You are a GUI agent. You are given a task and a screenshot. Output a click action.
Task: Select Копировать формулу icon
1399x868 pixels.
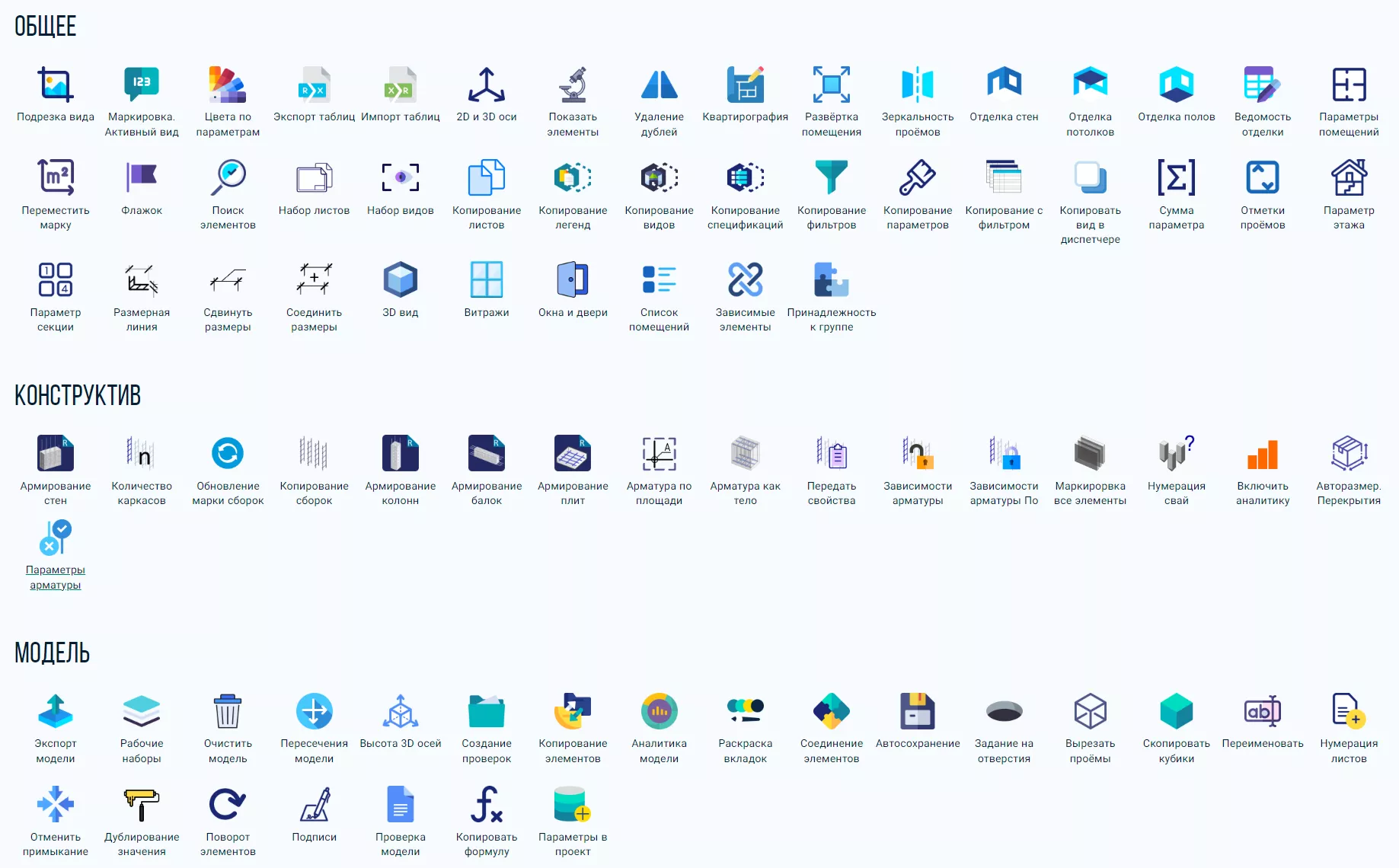click(x=487, y=805)
